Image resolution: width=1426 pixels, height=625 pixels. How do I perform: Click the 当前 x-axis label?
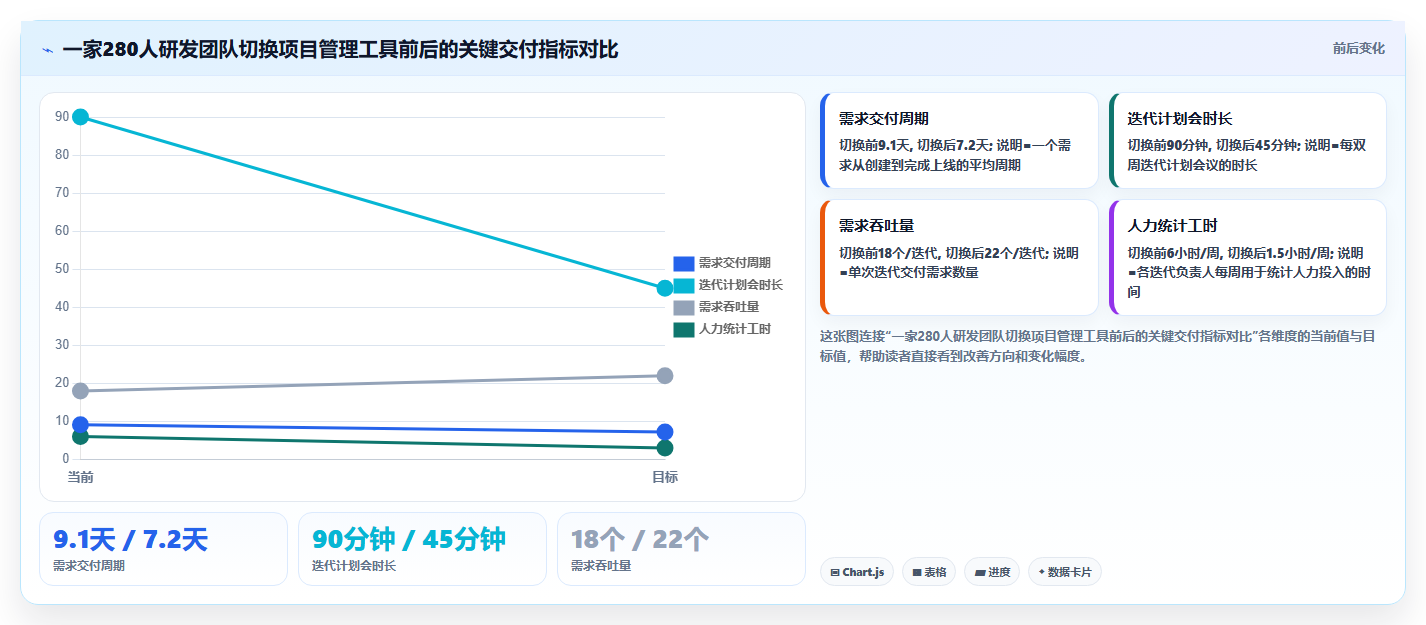(x=81, y=477)
